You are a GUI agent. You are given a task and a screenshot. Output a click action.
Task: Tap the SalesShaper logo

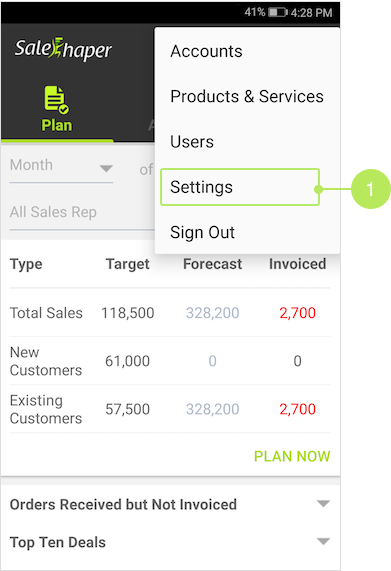tap(63, 49)
